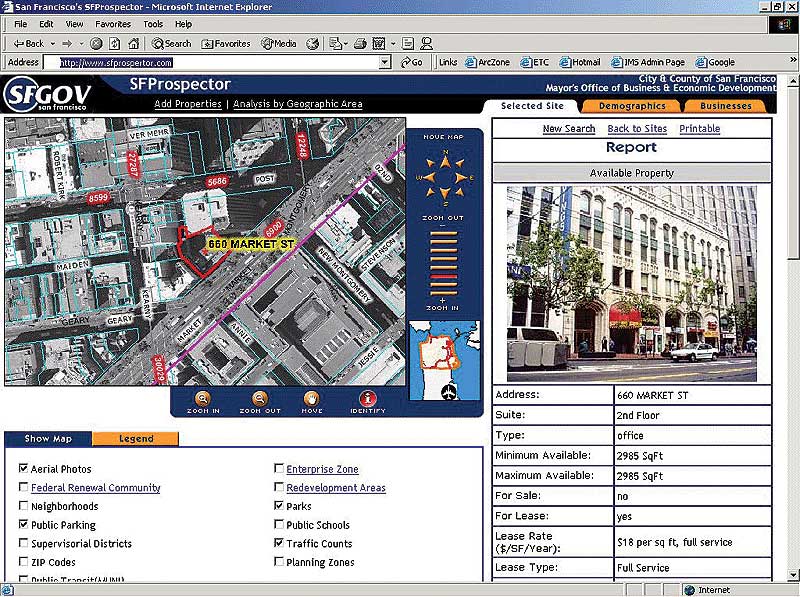Image resolution: width=800 pixels, height=597 pixels.
Task: Activate the Identify map tool
Action: 368,402
